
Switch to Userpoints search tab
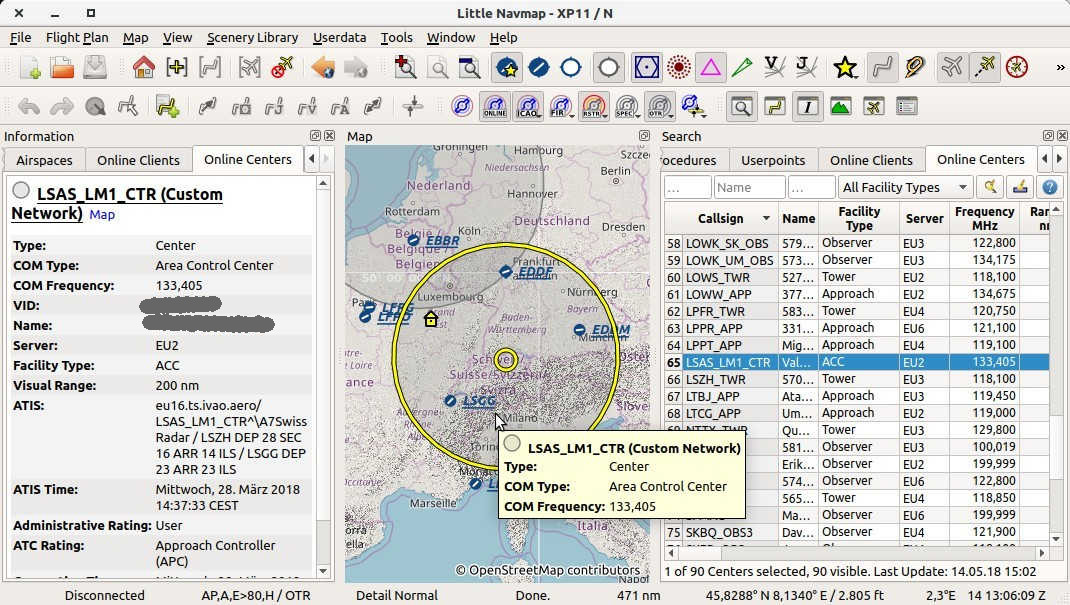click(x=773, y=160)
